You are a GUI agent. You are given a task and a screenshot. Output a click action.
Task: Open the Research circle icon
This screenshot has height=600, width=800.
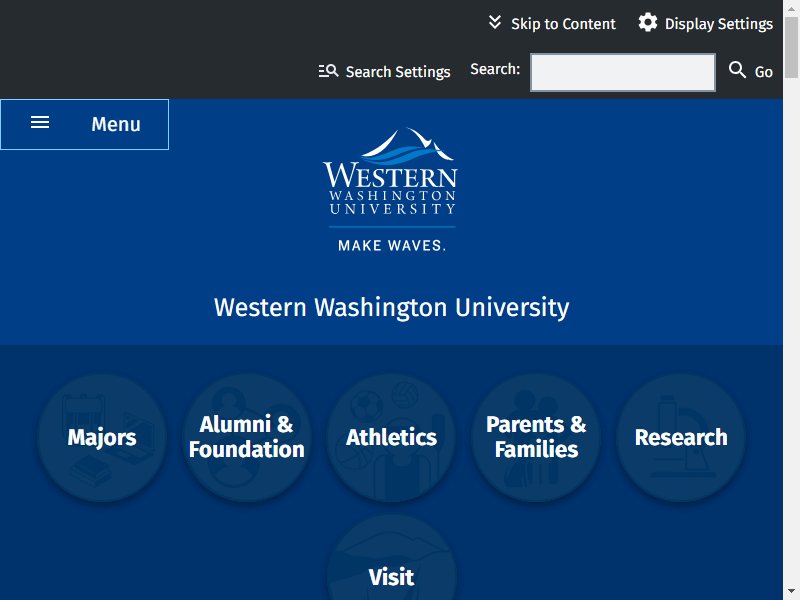pos(681,438)
